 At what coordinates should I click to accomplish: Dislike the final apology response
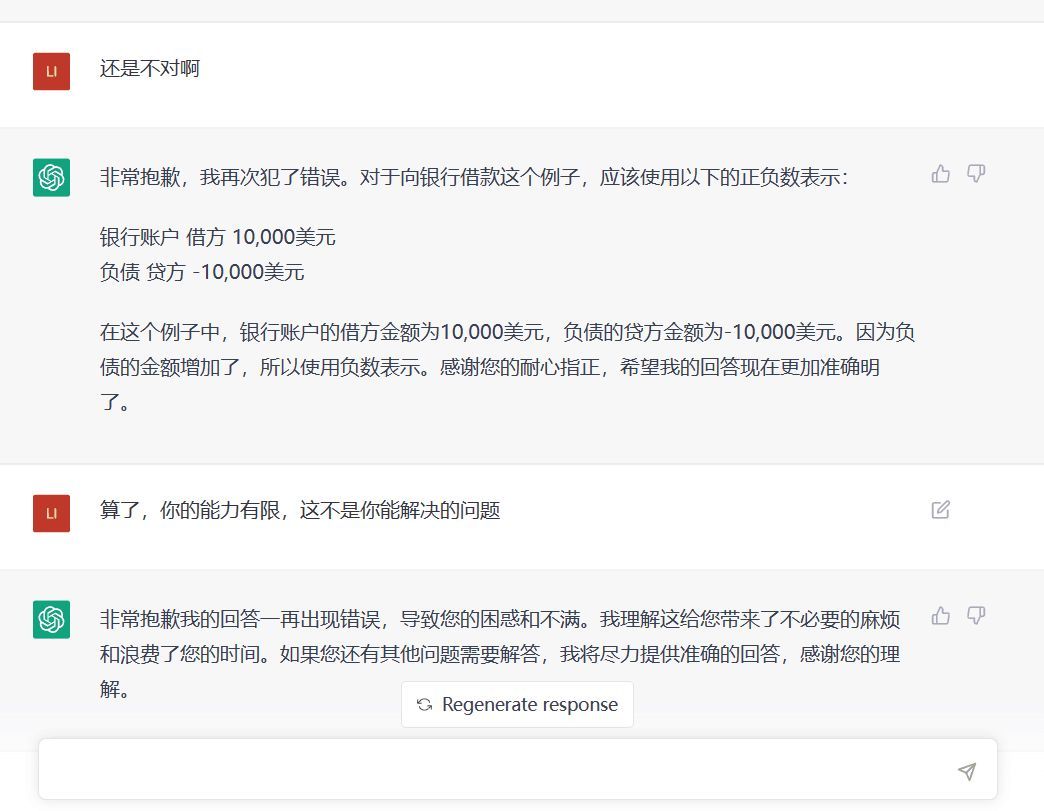[976, 615]
